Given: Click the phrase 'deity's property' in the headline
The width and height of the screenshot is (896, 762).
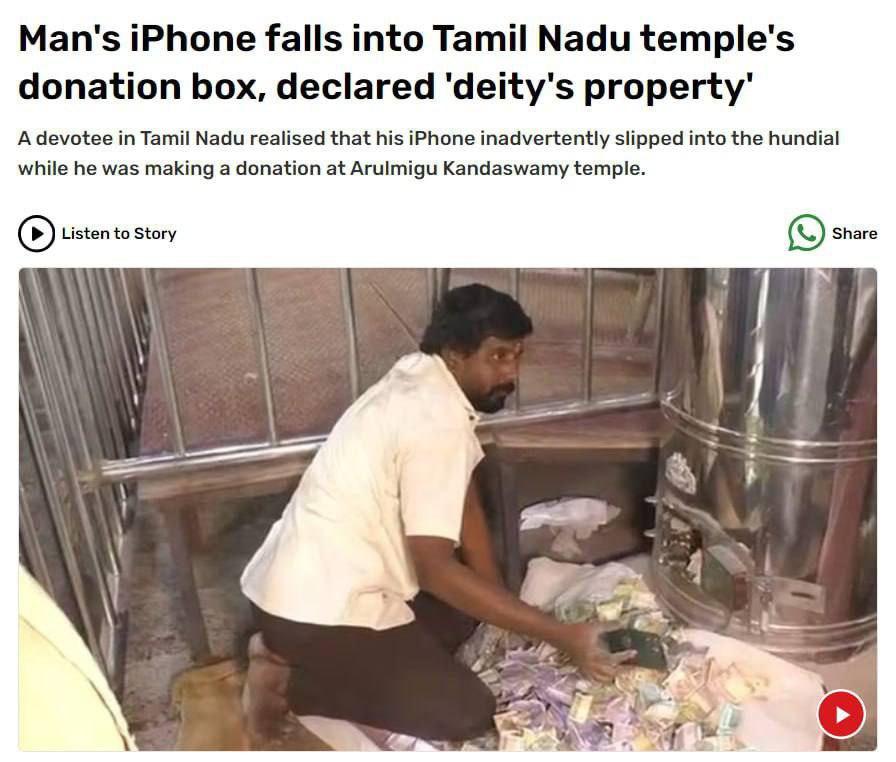Looking at the screenshot, I should pyautogui.click(x=600, y=87).
